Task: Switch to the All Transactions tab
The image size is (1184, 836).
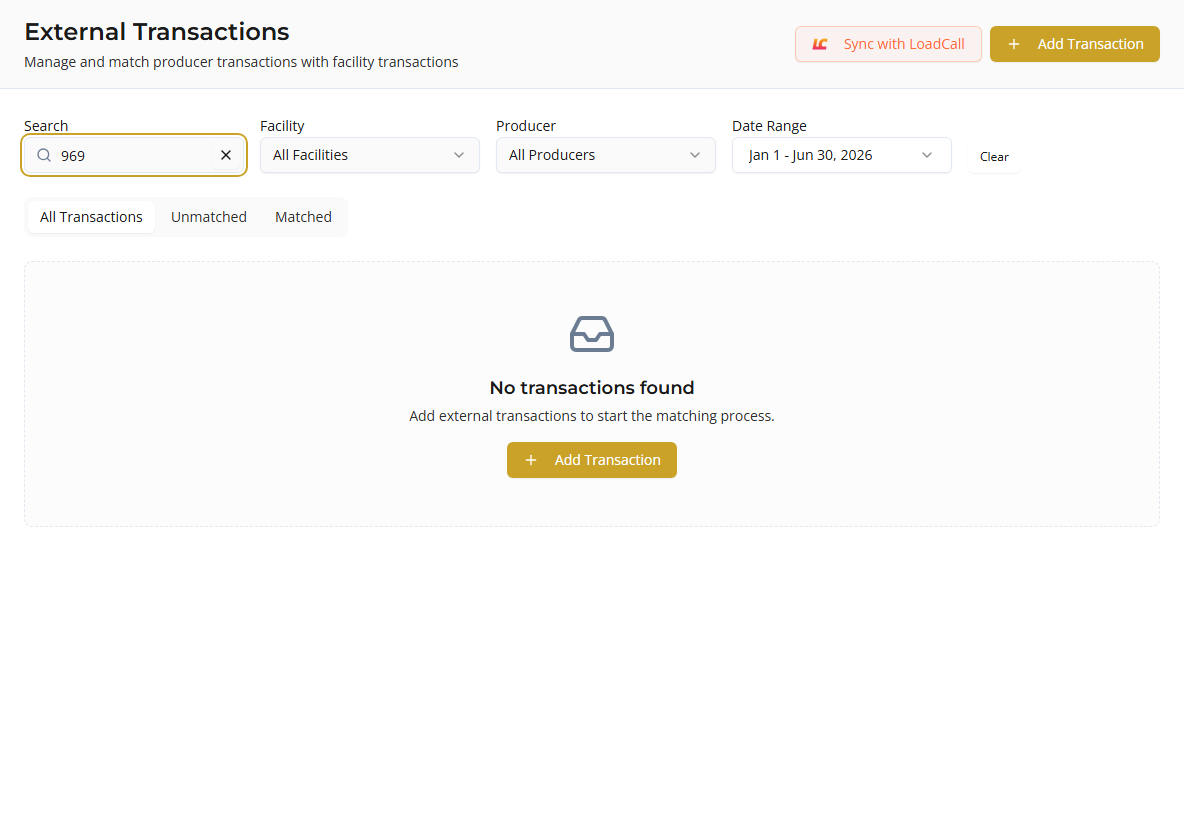Action: (91, 217)
